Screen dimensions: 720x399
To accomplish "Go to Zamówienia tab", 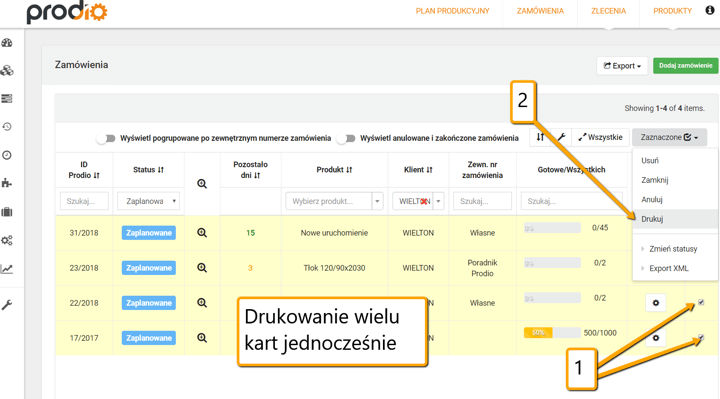I will [540, 11].
